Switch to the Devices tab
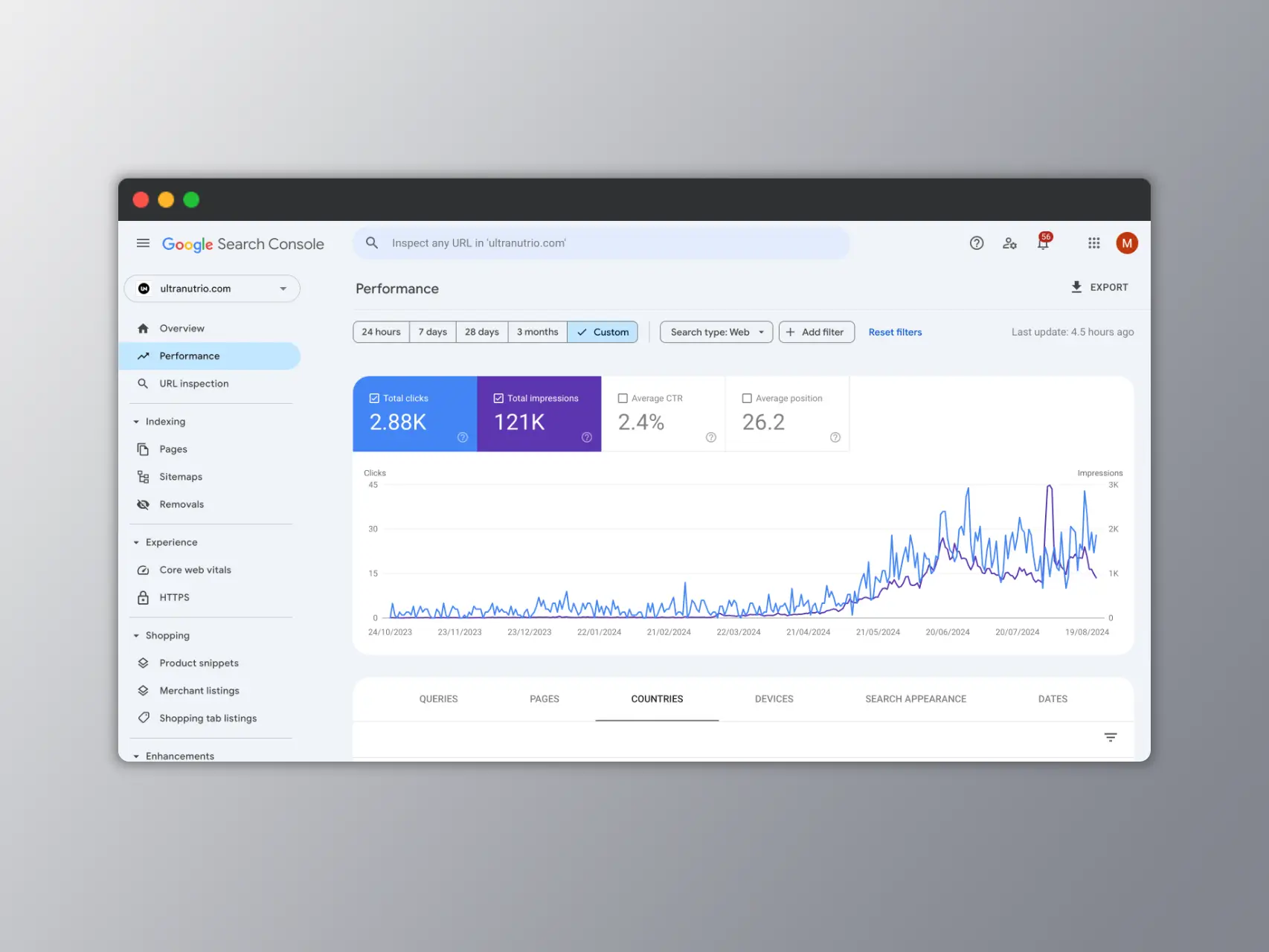This screenshot has height=952, width=1269. tap(774, 699)
